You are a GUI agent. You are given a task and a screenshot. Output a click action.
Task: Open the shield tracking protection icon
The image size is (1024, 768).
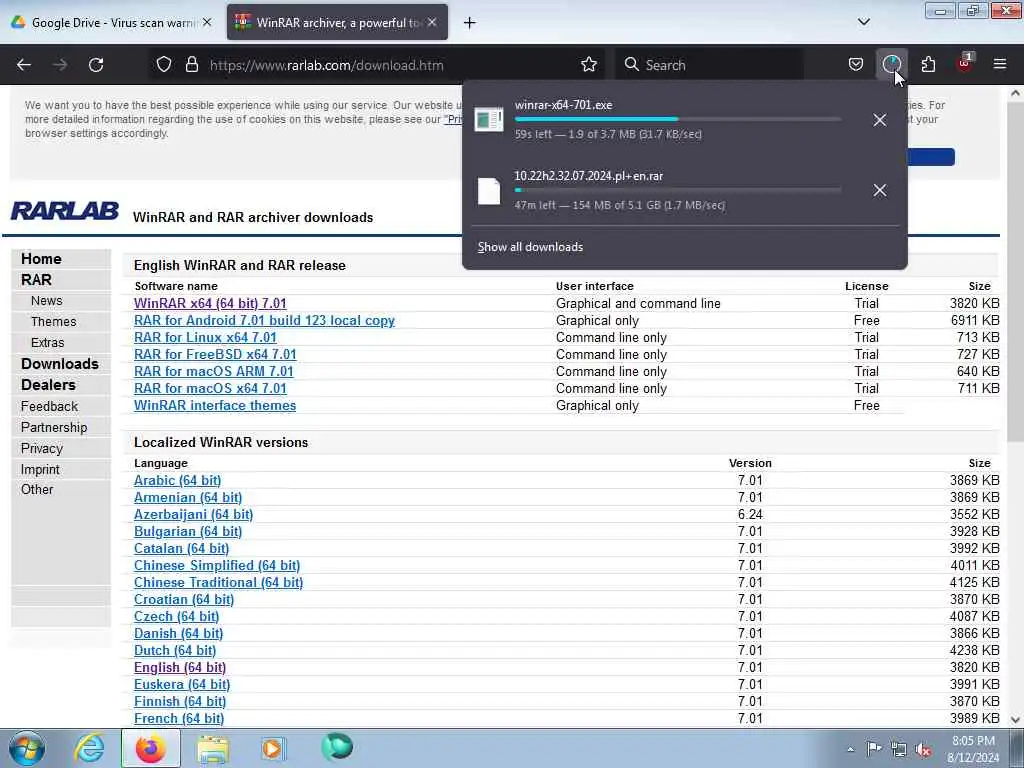[164, 65]
